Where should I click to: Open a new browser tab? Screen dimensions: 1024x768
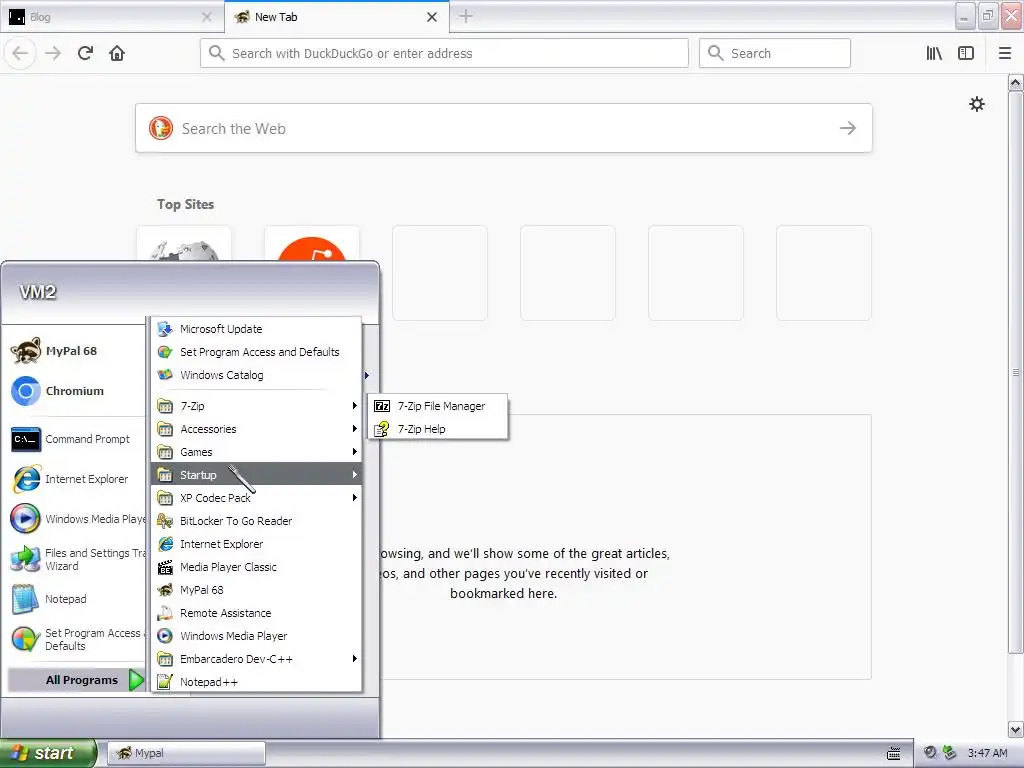(x=466, y=16)
